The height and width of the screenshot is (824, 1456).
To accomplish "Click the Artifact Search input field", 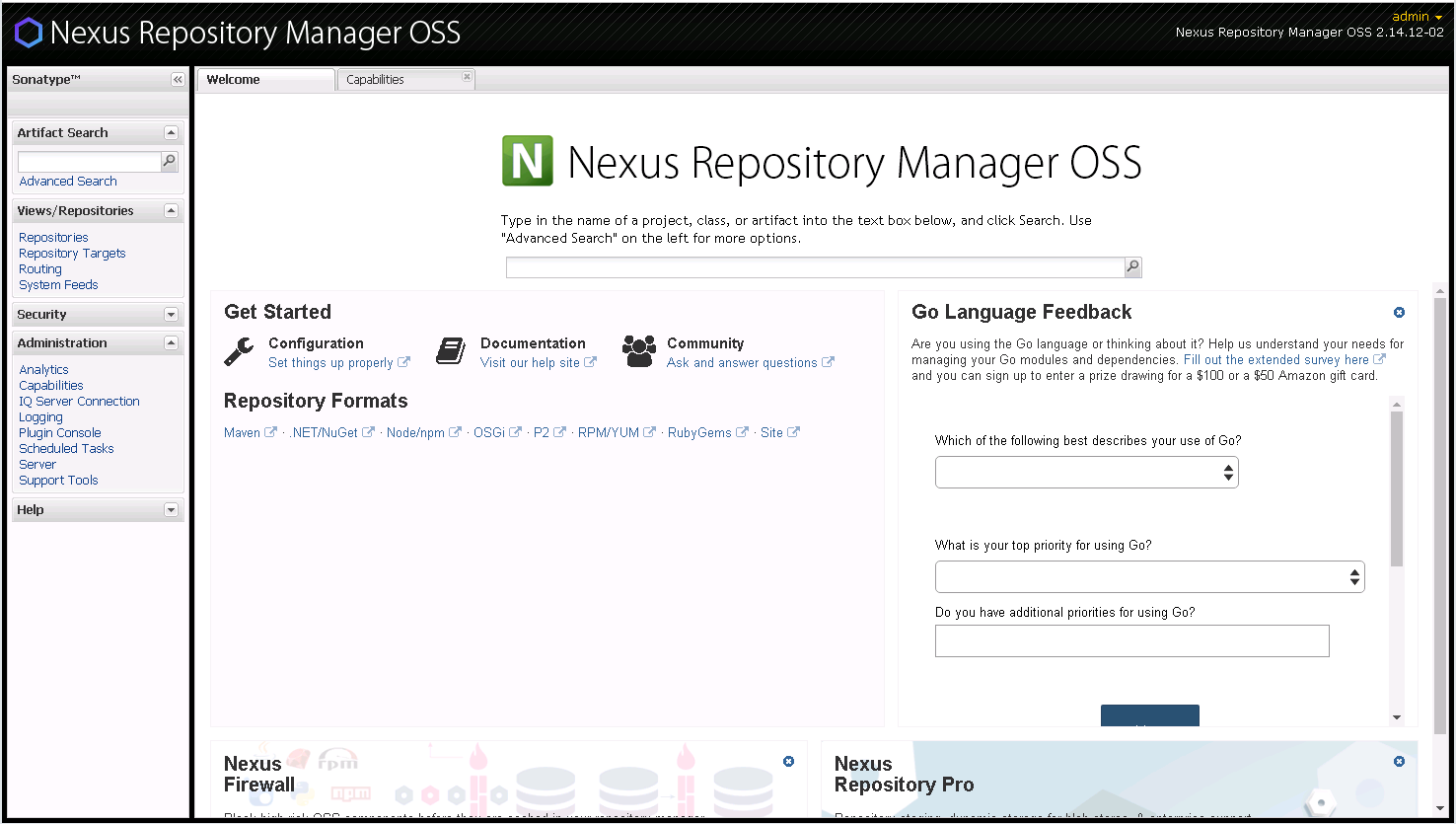I will pyautogui.click(x=89, y=161).
